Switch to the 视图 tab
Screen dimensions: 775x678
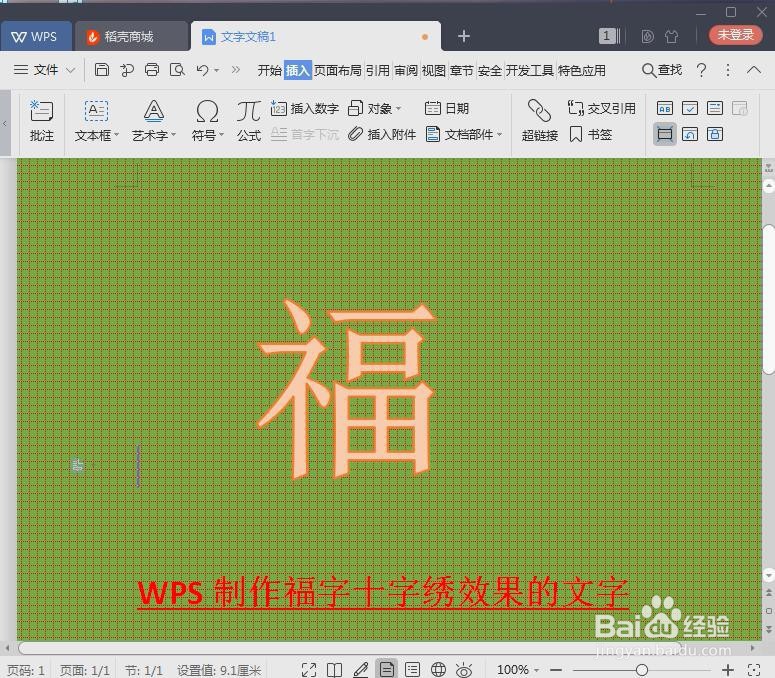click(433, 71)
